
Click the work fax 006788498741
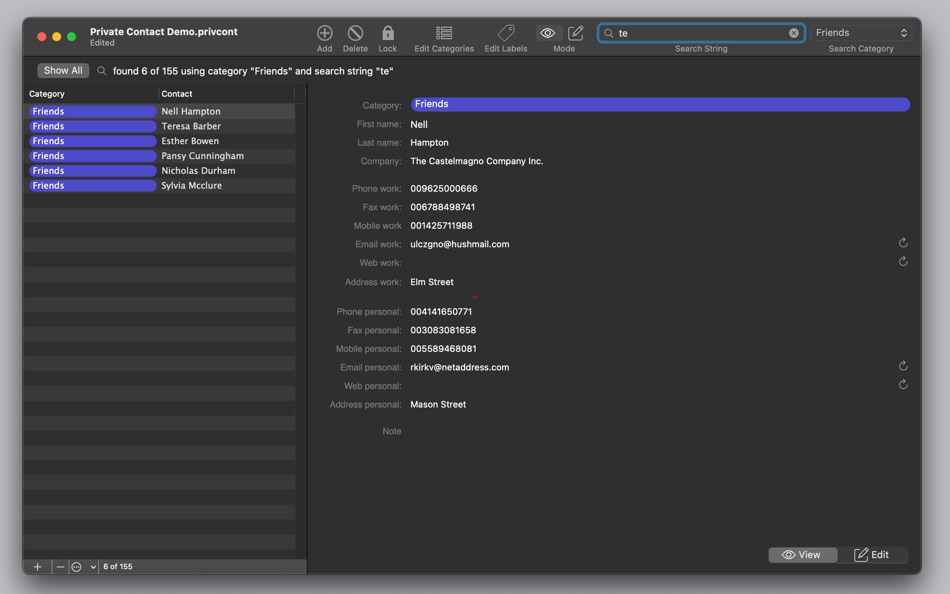(x=442, y=207)
